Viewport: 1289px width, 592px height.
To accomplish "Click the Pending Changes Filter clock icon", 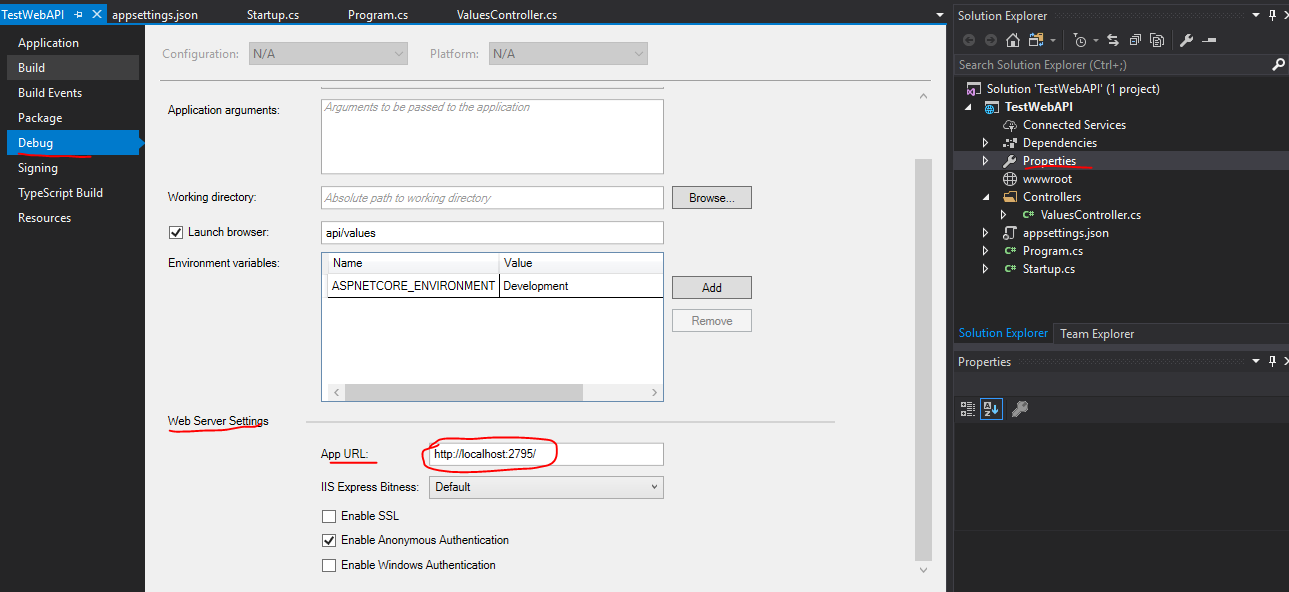I will (1080, 39).
